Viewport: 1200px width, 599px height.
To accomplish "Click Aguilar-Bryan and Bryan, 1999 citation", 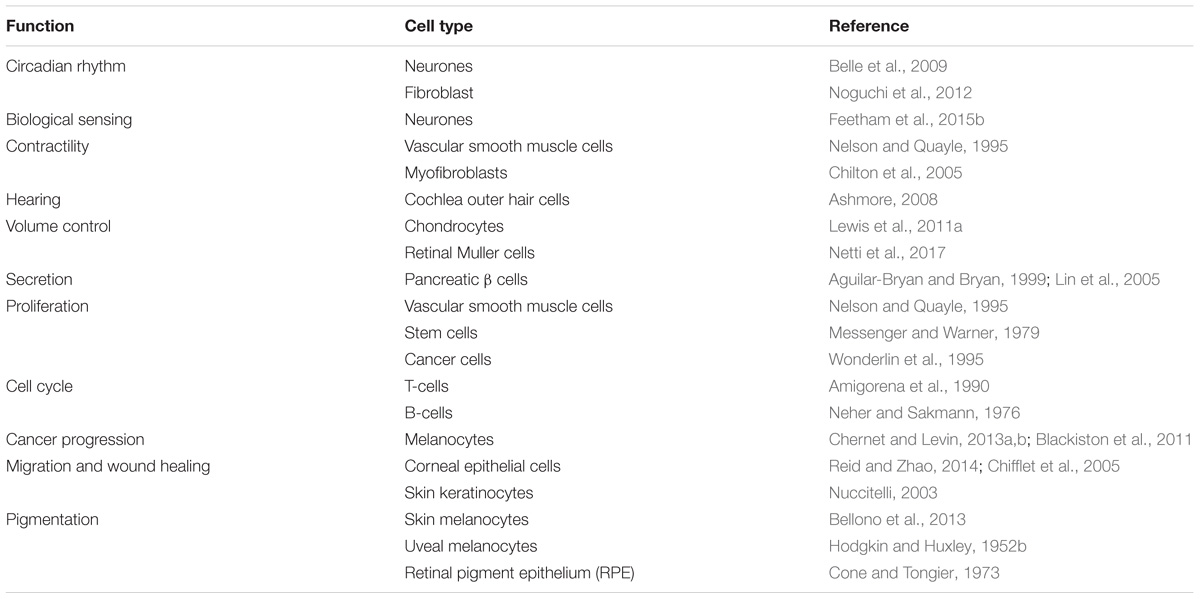I will coord(938,280).
